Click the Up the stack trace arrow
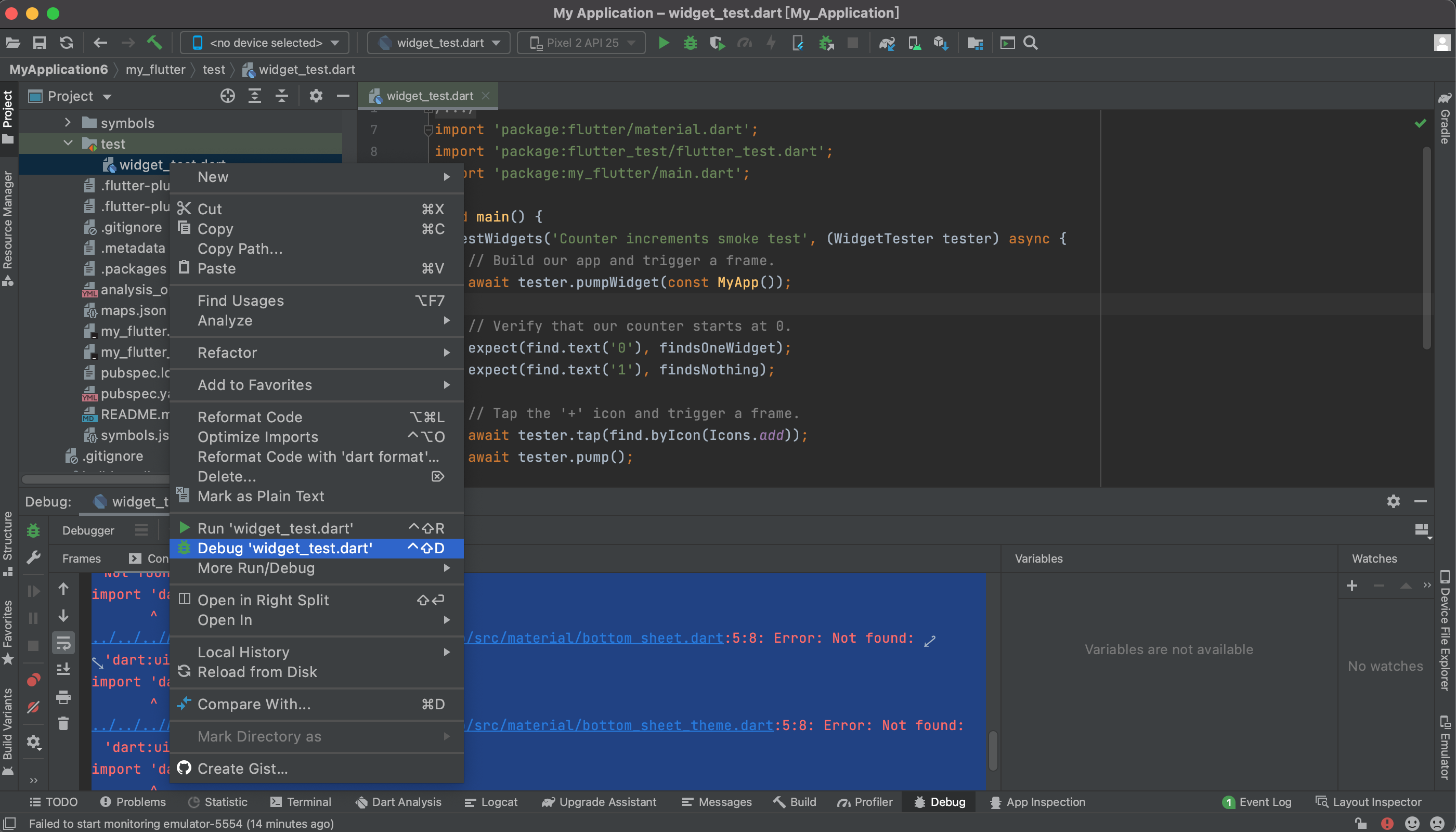1456x832 pixels. tap(63, 589)
